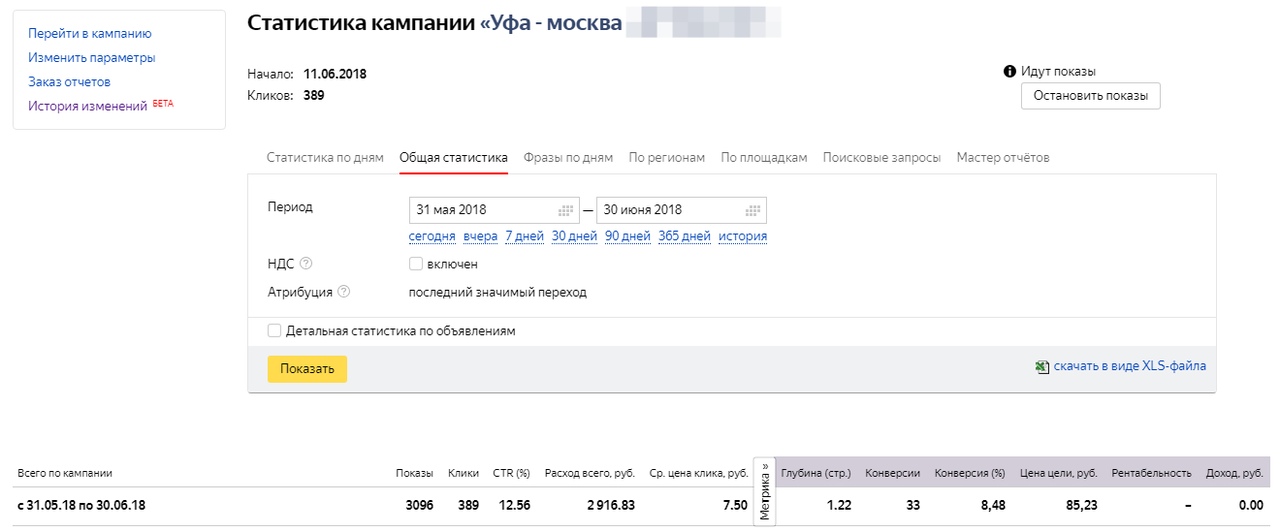Click the help icon next to Атрибуция

tap(344, 292)
